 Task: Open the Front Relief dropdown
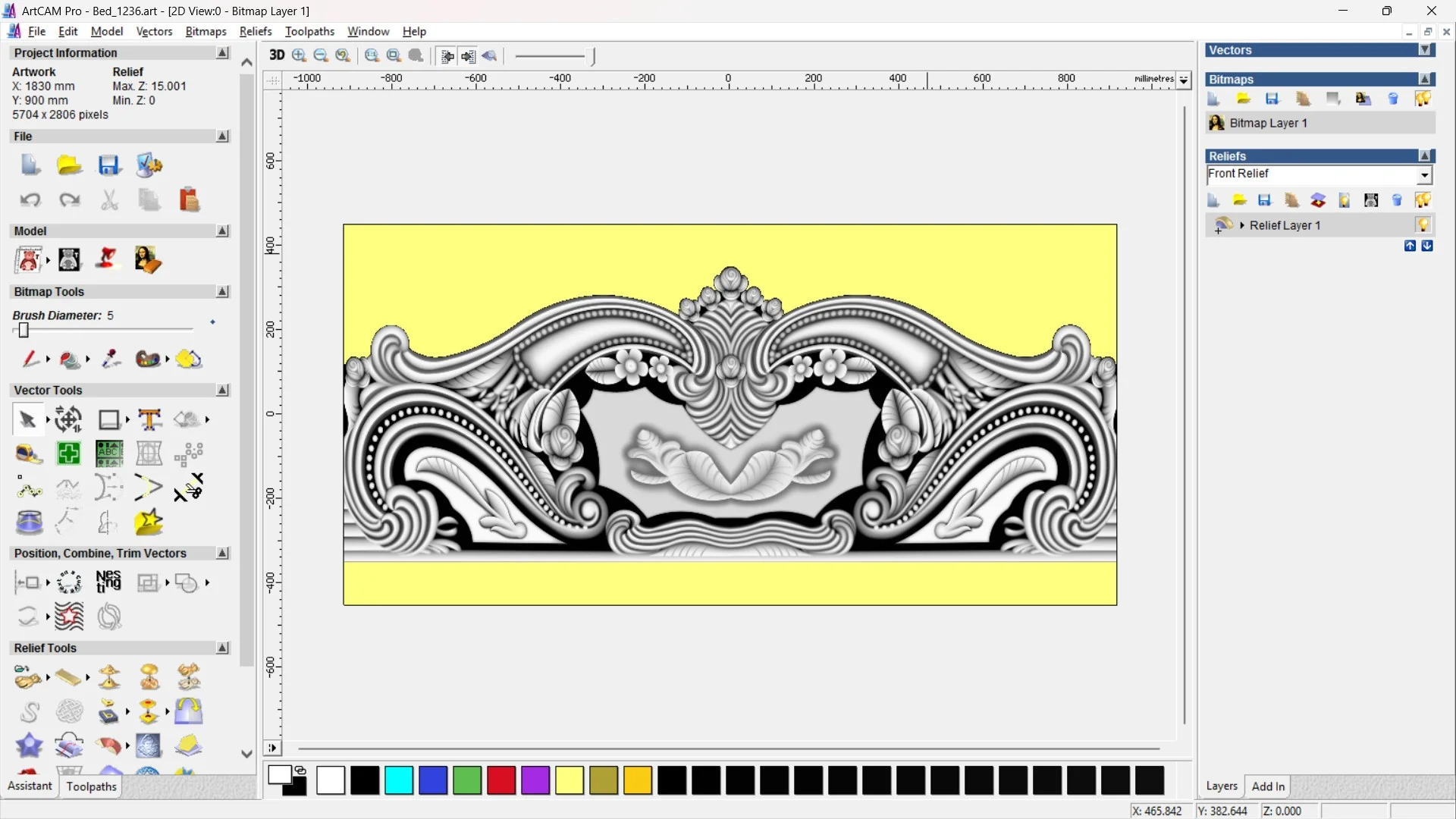[x=1425, y=175]
